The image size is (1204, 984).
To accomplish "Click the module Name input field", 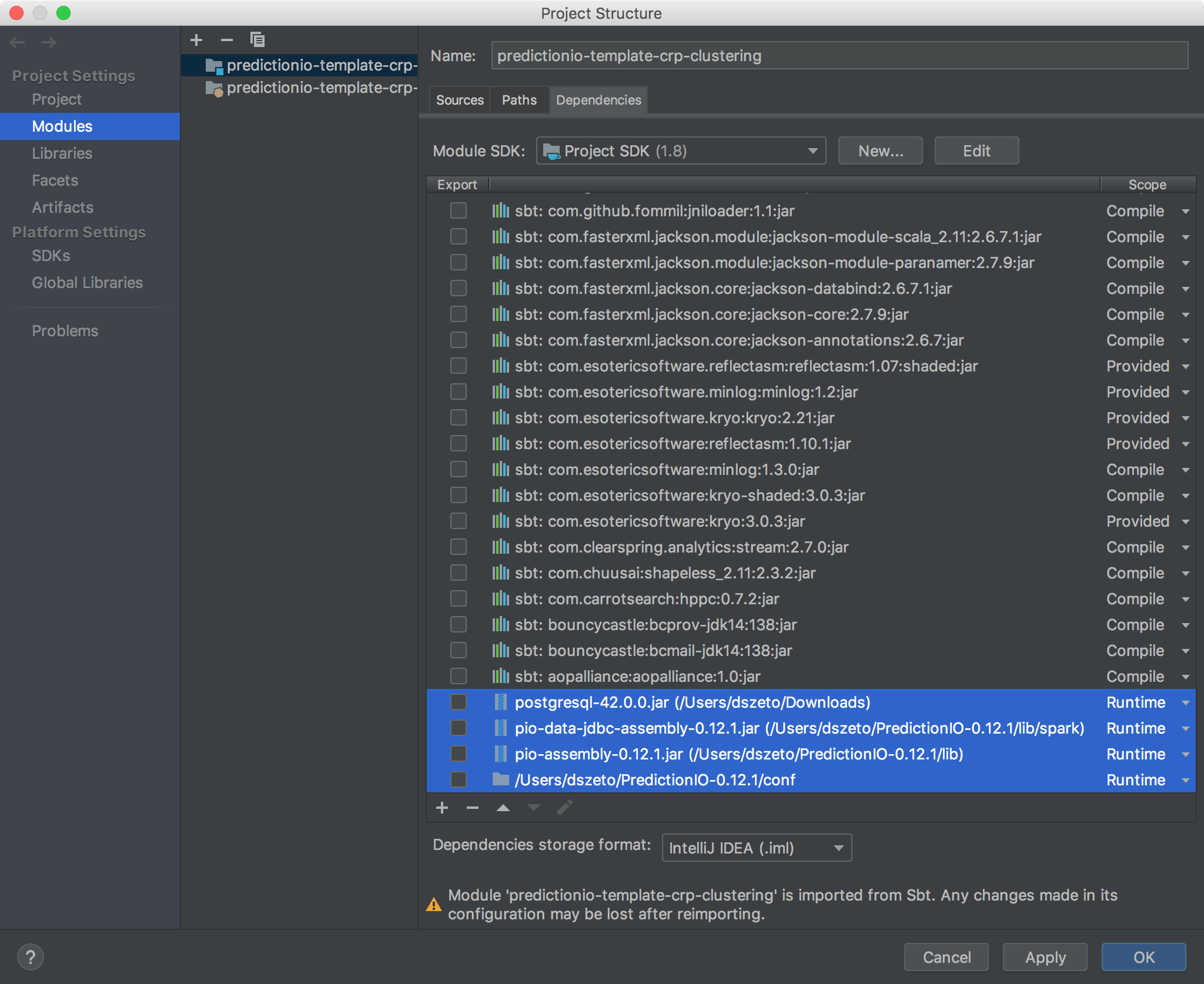I will [839, 56].
